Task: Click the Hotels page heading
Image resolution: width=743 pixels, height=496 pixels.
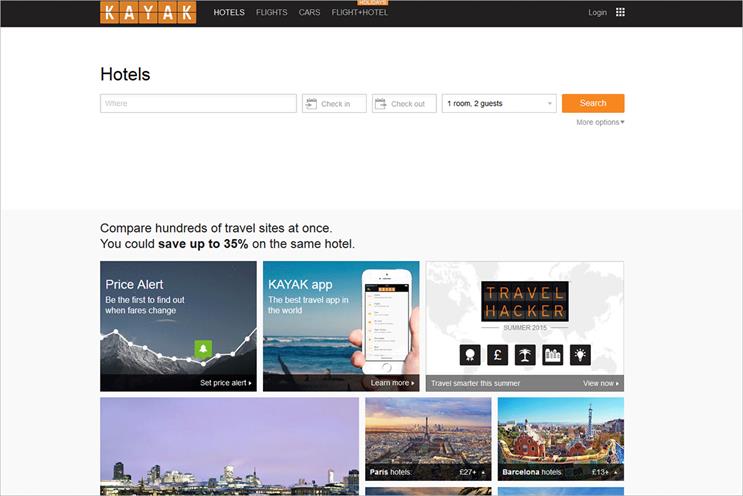Action: pyautogui.click(x=125, y=74)
